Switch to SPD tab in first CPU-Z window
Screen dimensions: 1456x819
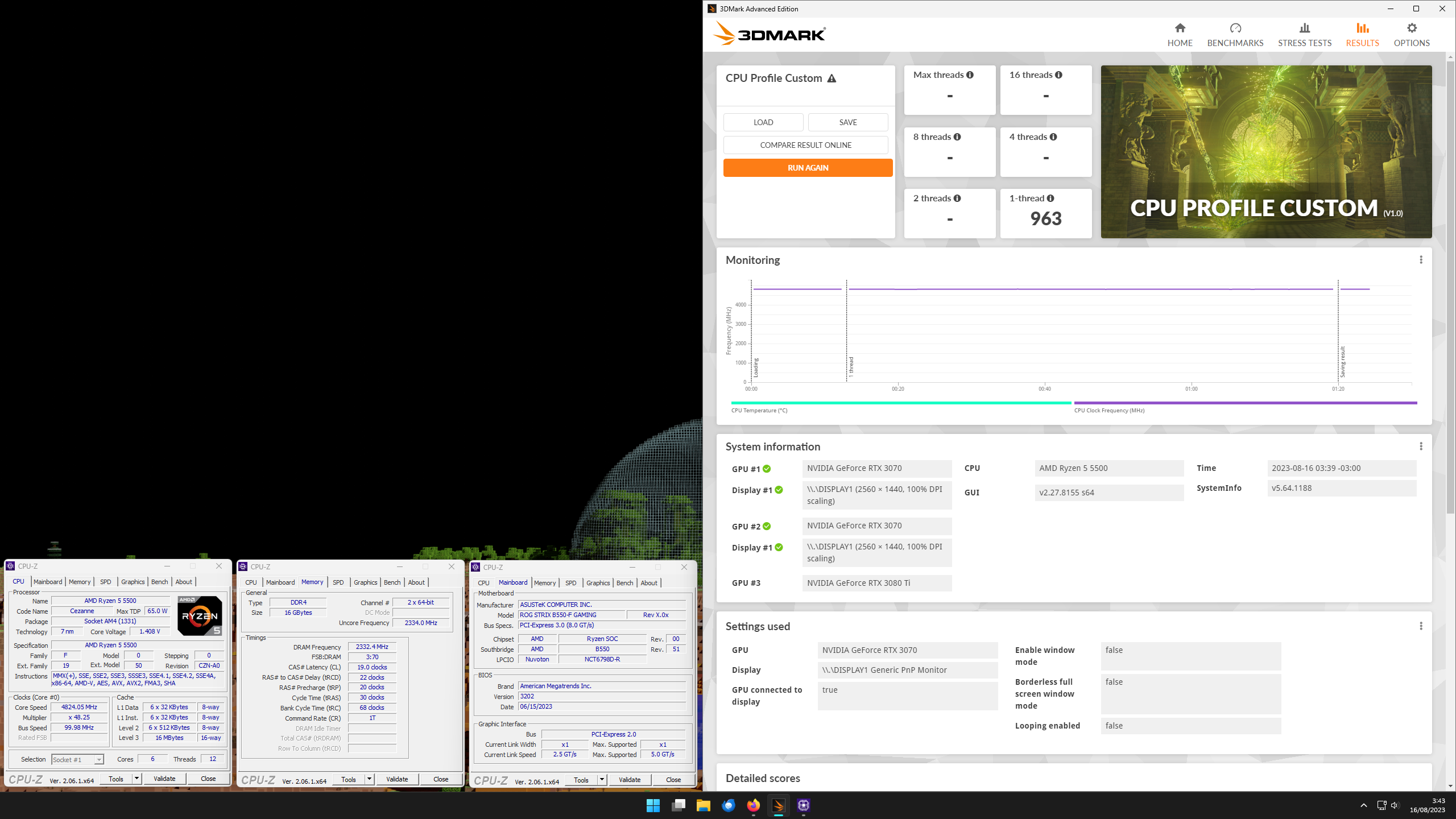tap(106, 582)
